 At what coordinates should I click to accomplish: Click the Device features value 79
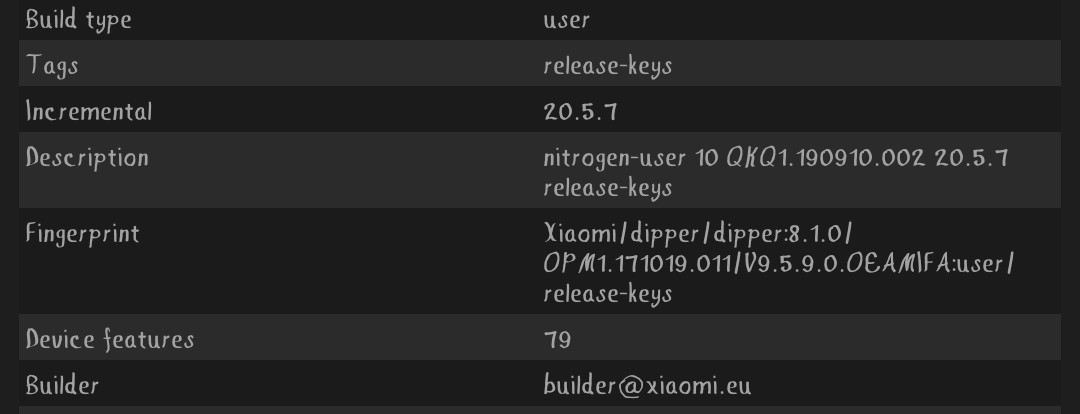[557, 340]
